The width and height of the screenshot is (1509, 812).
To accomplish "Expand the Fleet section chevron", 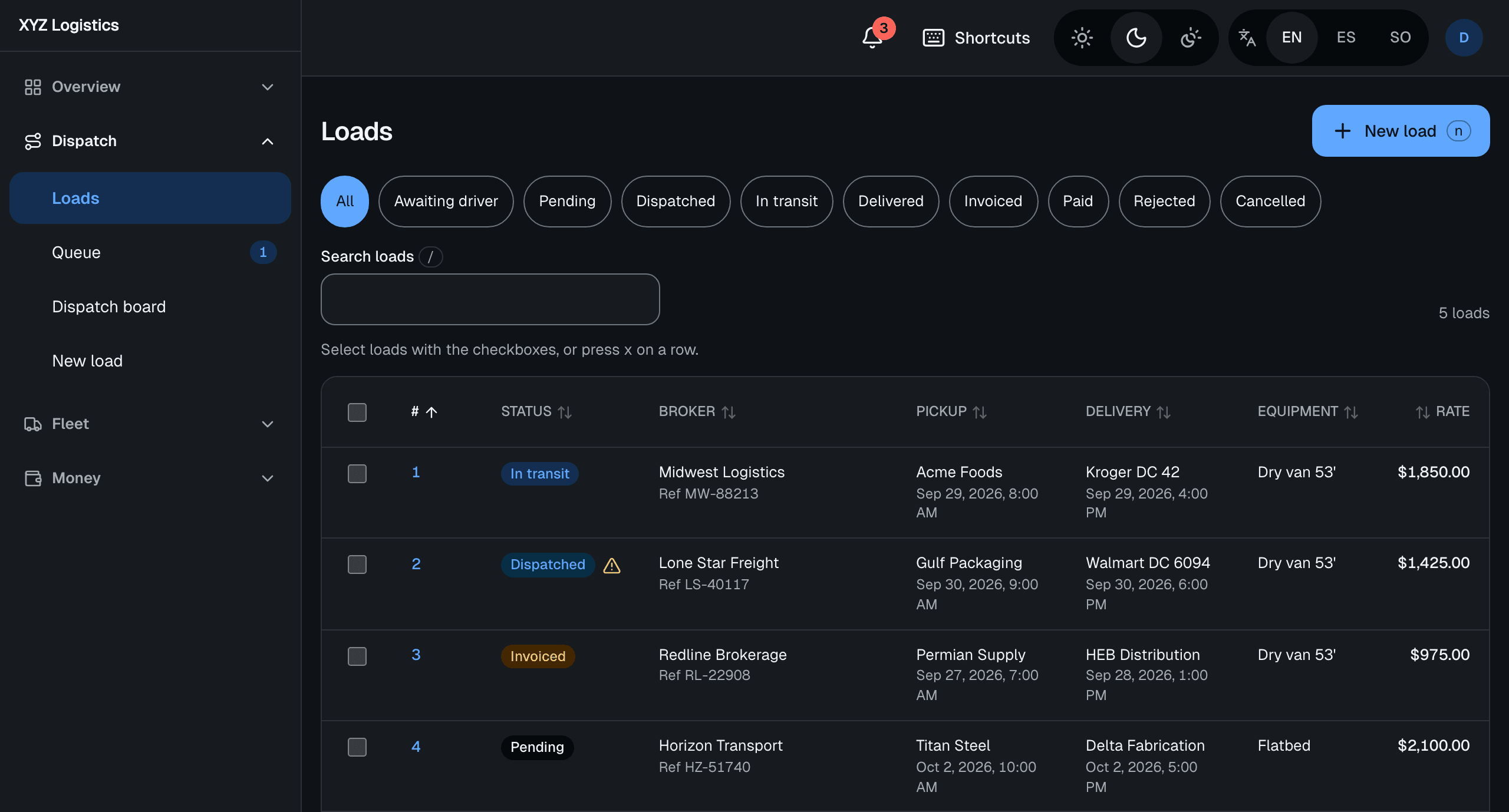I will [x=268, y=424].
